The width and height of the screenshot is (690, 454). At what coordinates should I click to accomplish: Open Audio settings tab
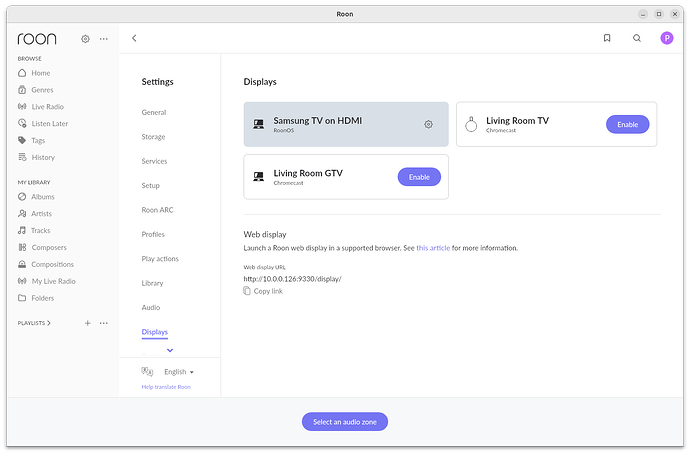(151, 308)
